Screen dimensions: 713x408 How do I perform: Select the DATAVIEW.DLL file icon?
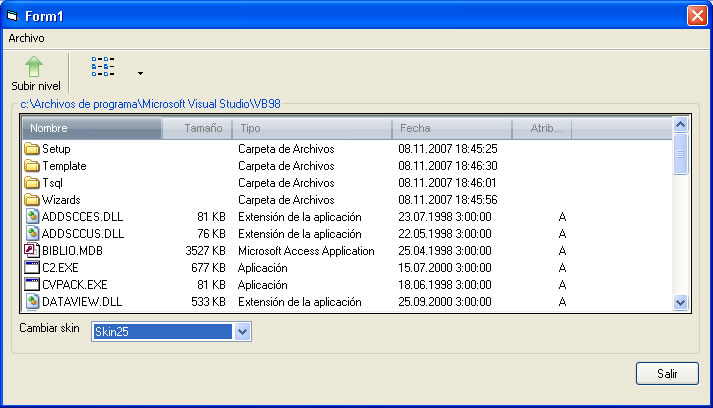(x=31, y=301)
